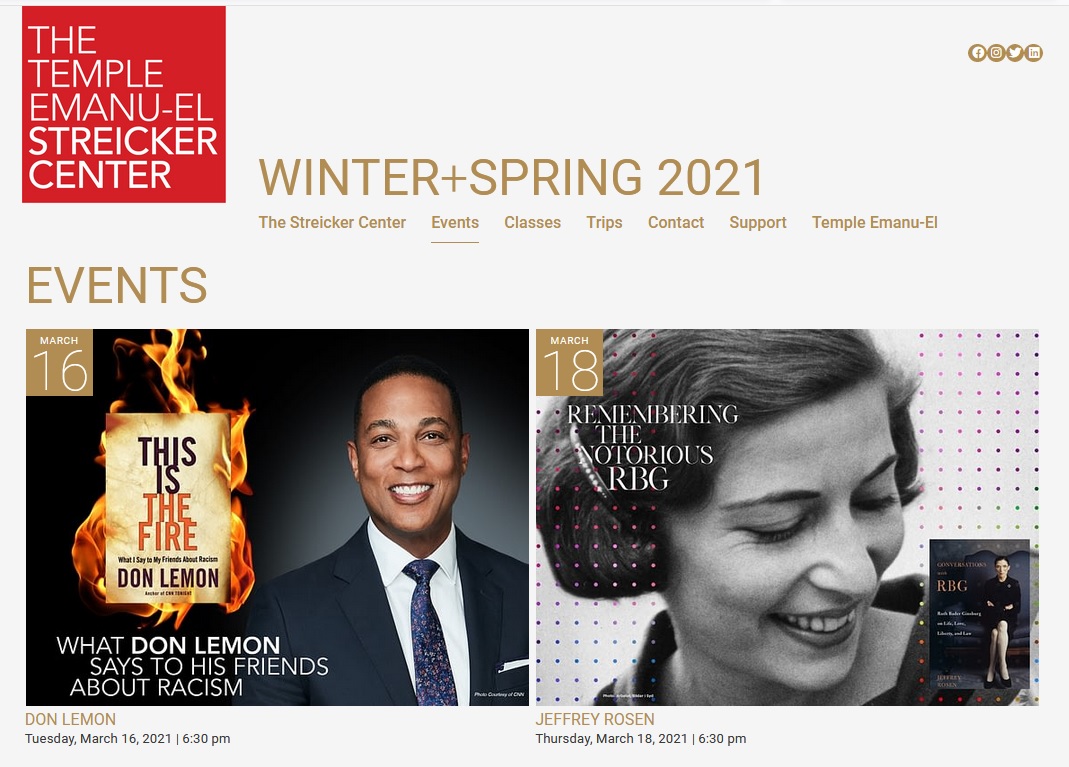Screen dimensions: 1069x767
Task: Go to the Support navigation item
Action: [757, 222]
